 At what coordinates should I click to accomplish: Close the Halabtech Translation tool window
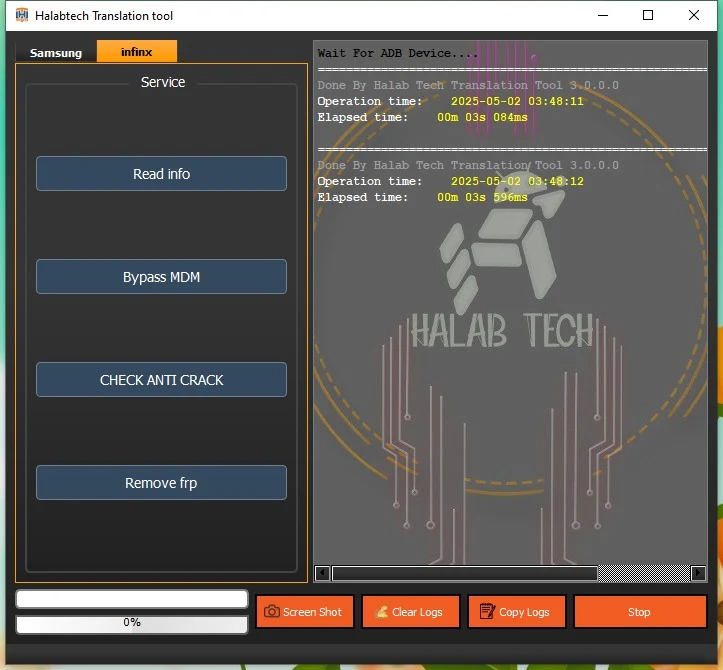click(x=693, y=15)
